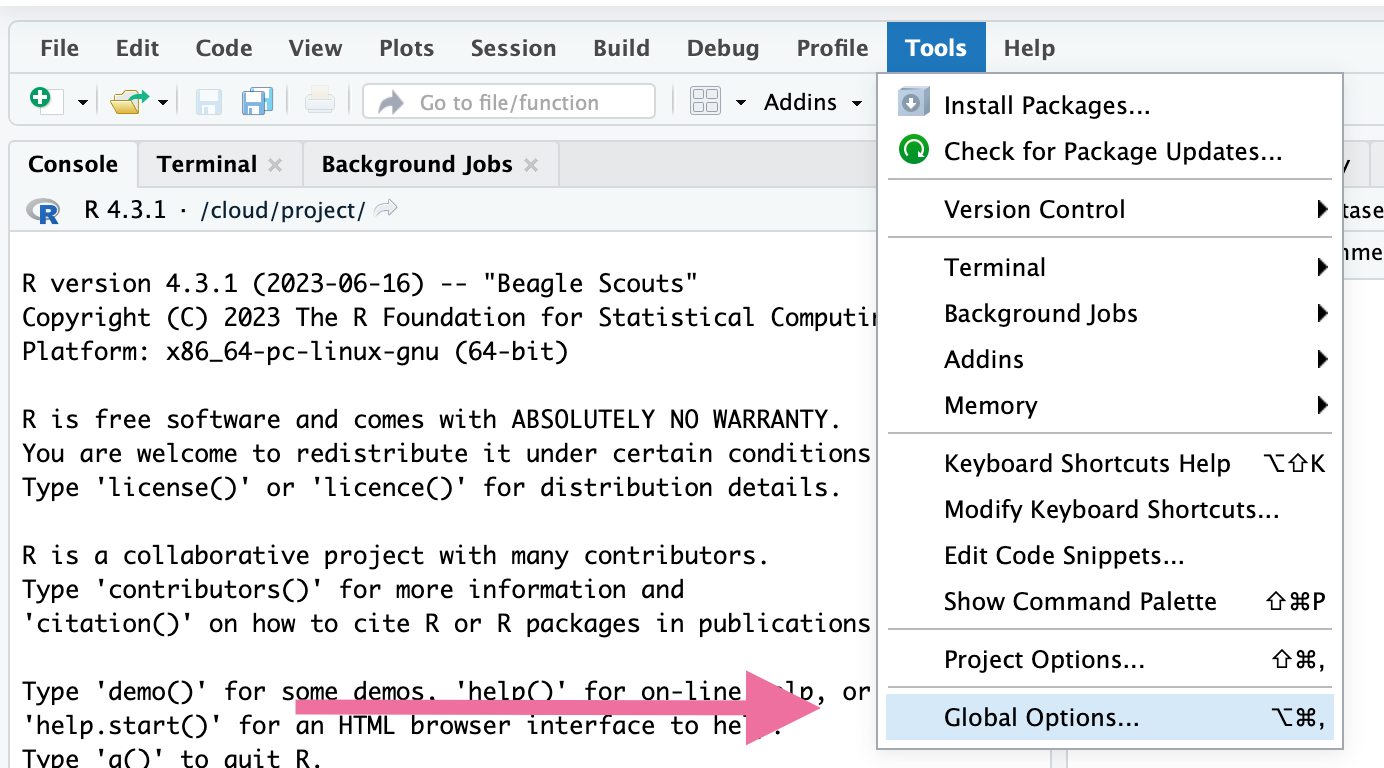Open the Code menu
This screenshot has width=1384, height=768.
click(223, 48)
